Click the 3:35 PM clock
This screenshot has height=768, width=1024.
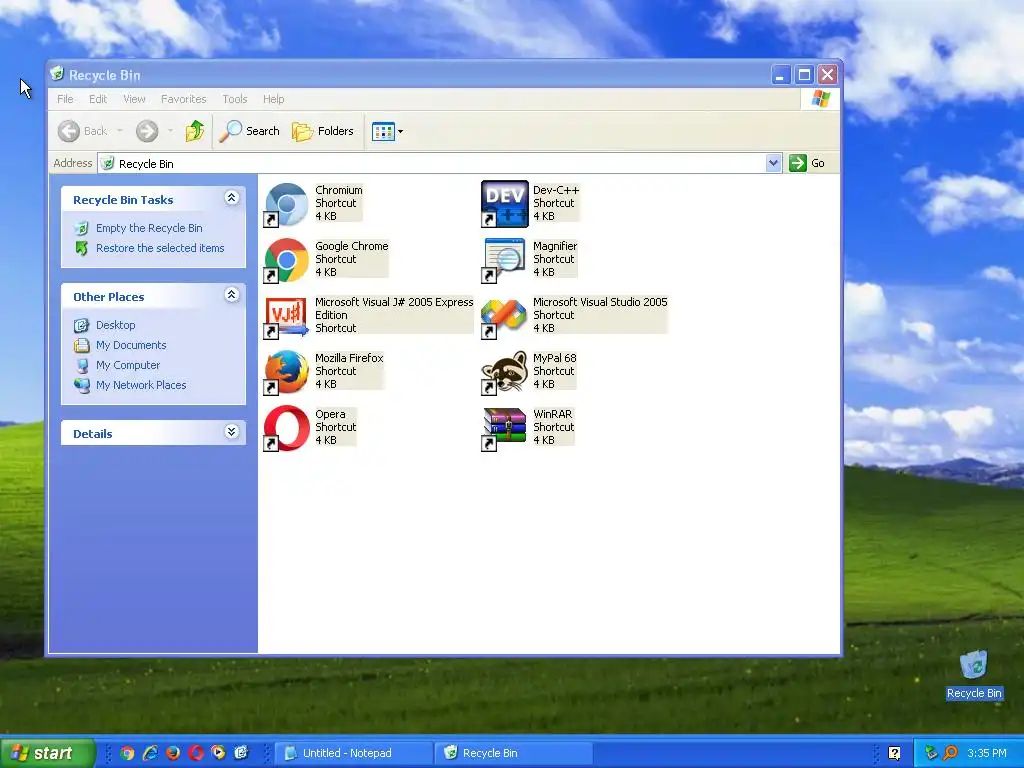click(x=987, y=753)
